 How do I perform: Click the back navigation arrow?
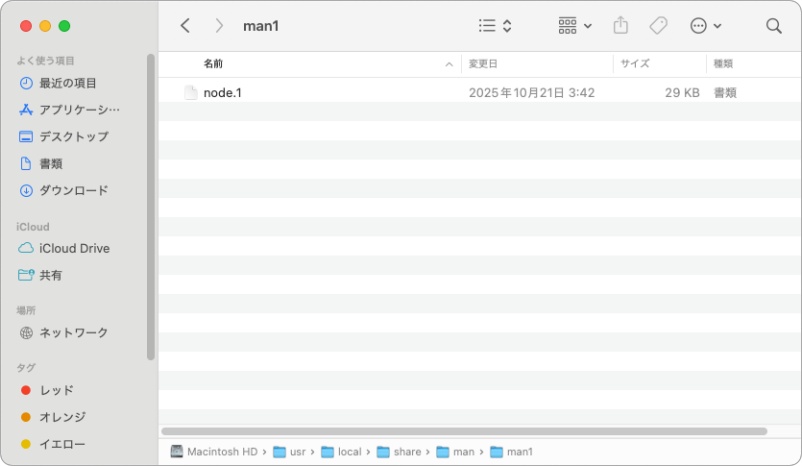click(185, 26)
